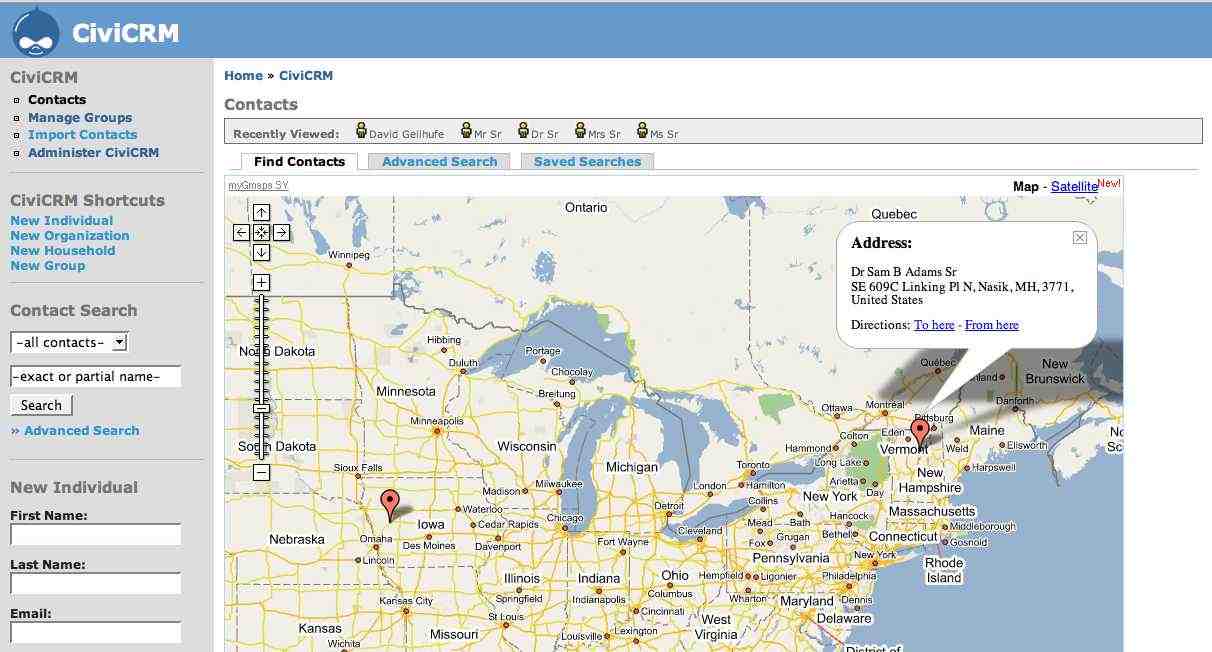Screen dimensions: 1212x652
Task: Click New Group shortcut
Action: click(x=48, y=266)
